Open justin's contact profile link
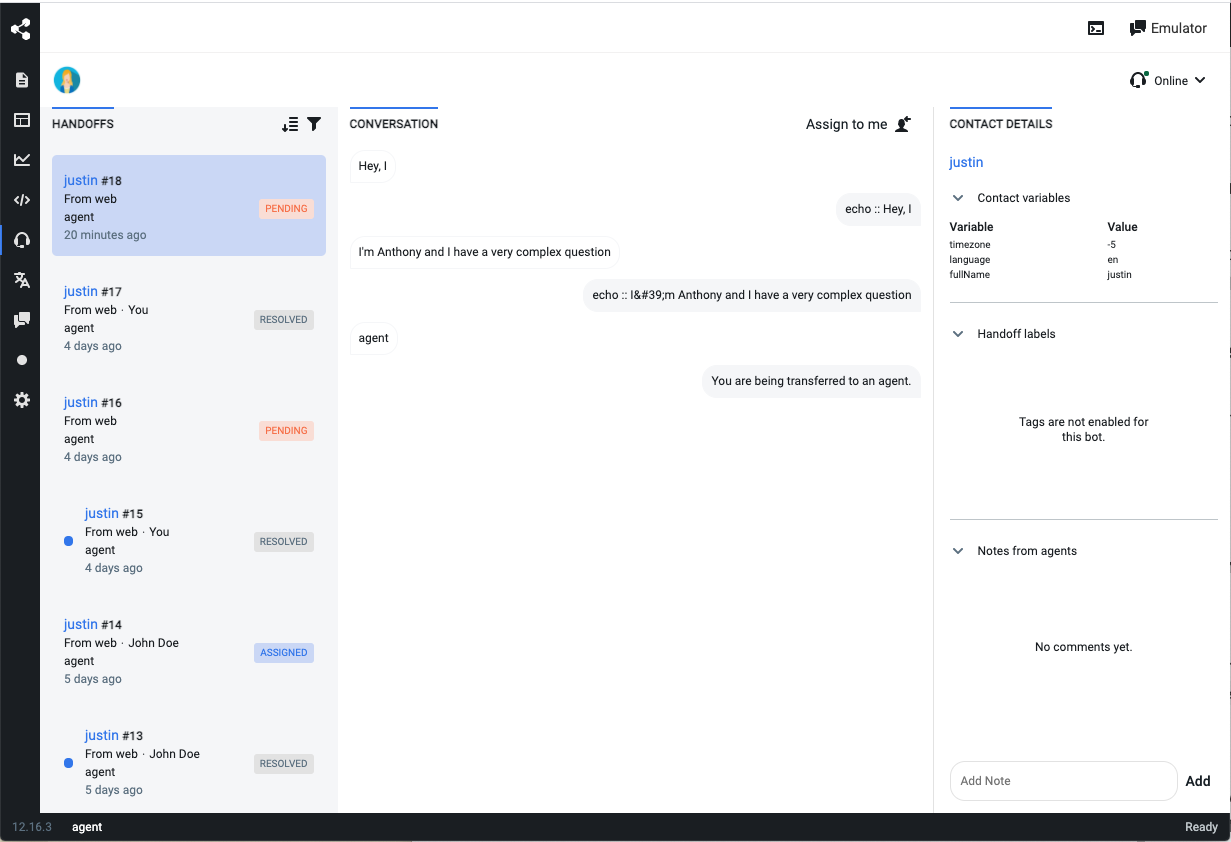1231x842 pixels. pyautogui.click(x=966, y=162)
